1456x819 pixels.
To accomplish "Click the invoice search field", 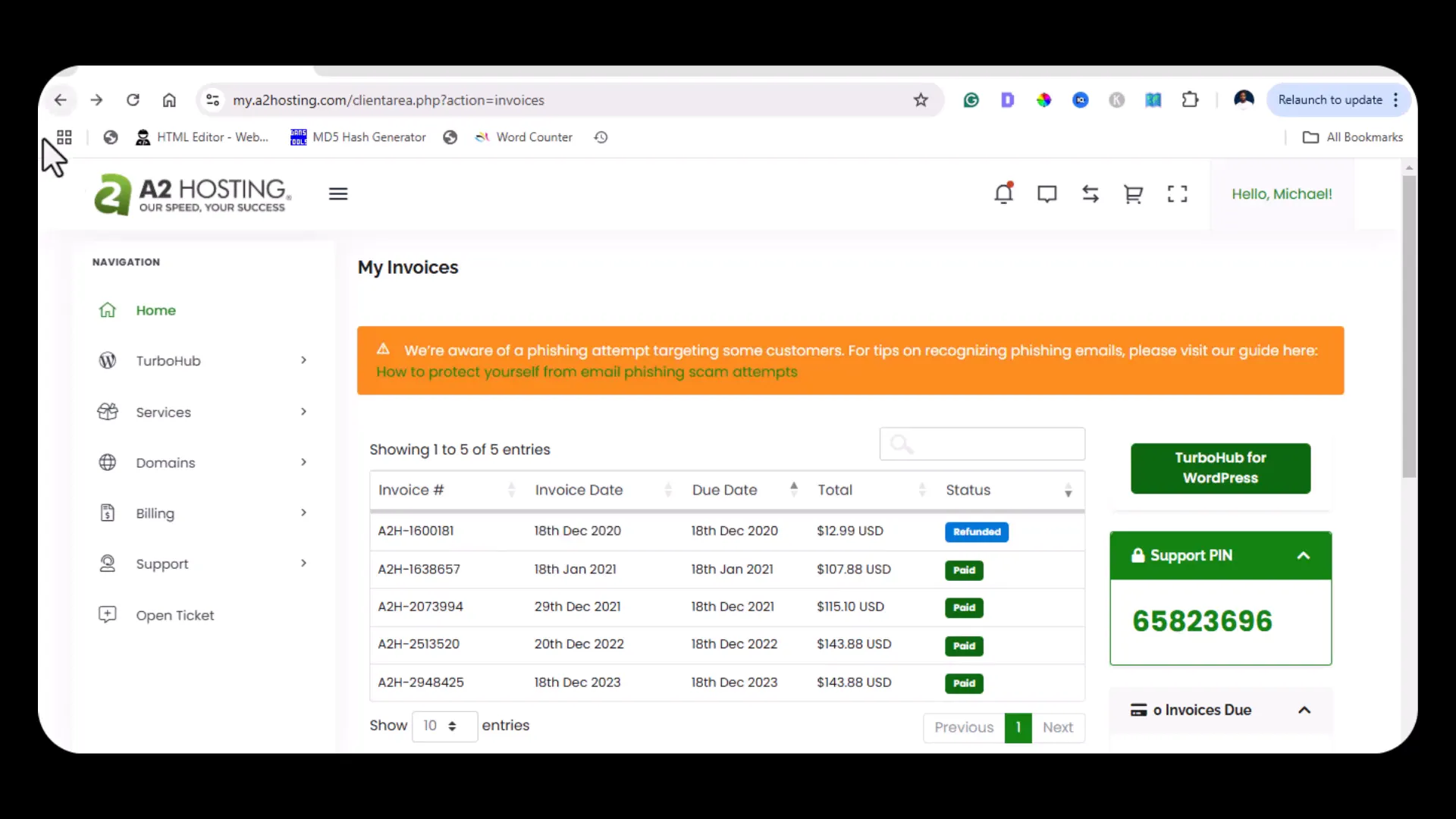I will [982, 444].
